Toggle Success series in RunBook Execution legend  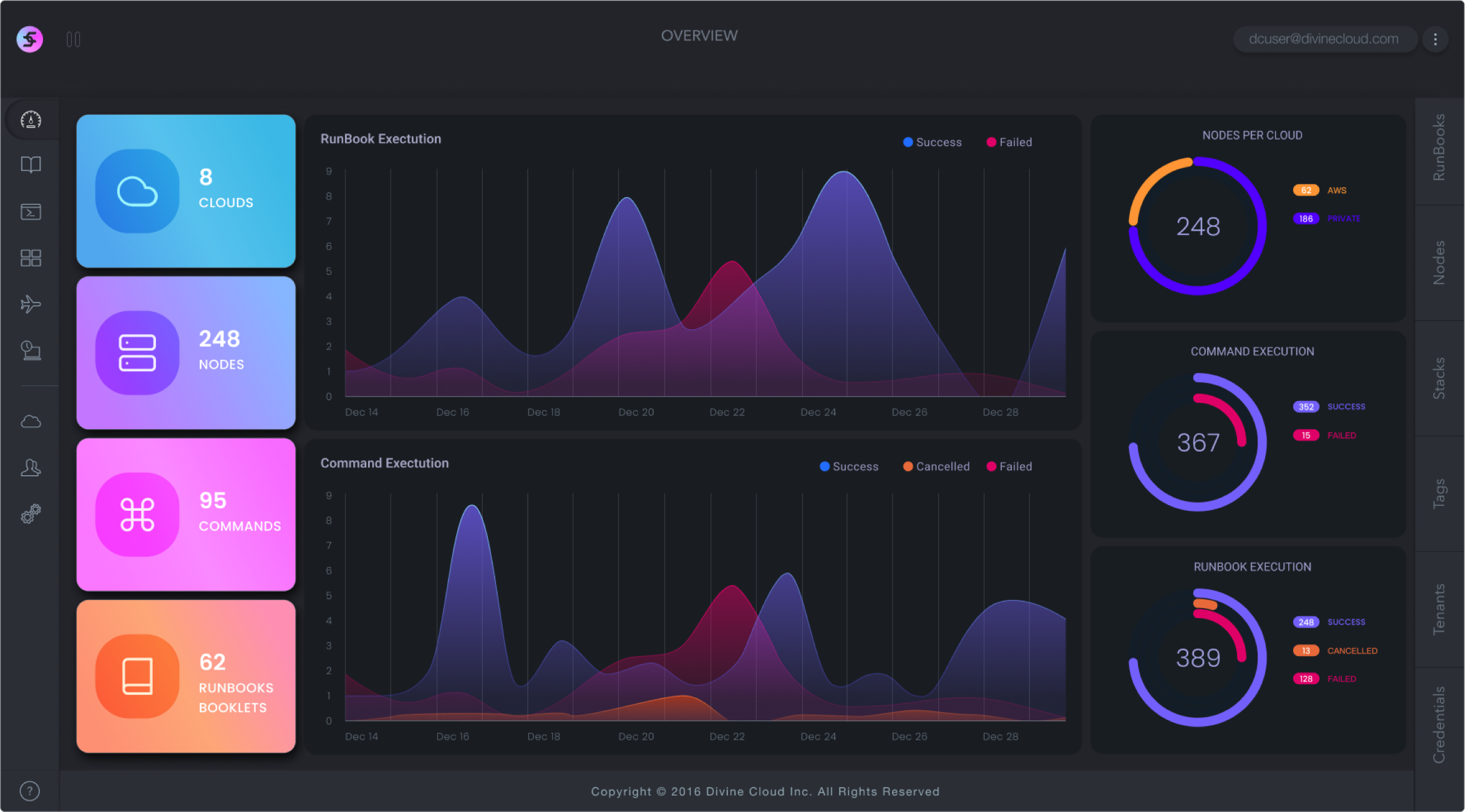click(932, 142)
